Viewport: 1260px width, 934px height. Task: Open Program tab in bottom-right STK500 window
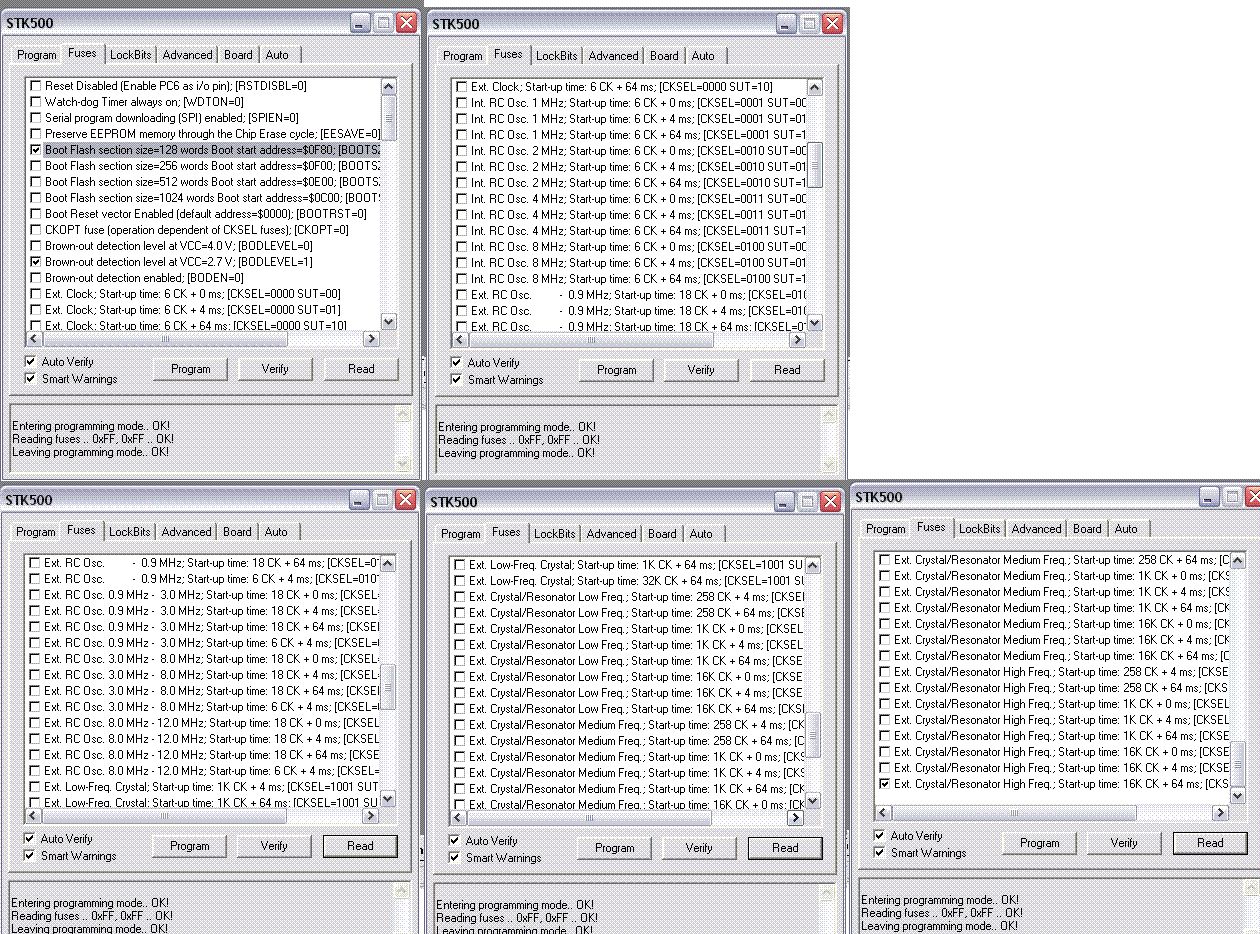[885, 529]
